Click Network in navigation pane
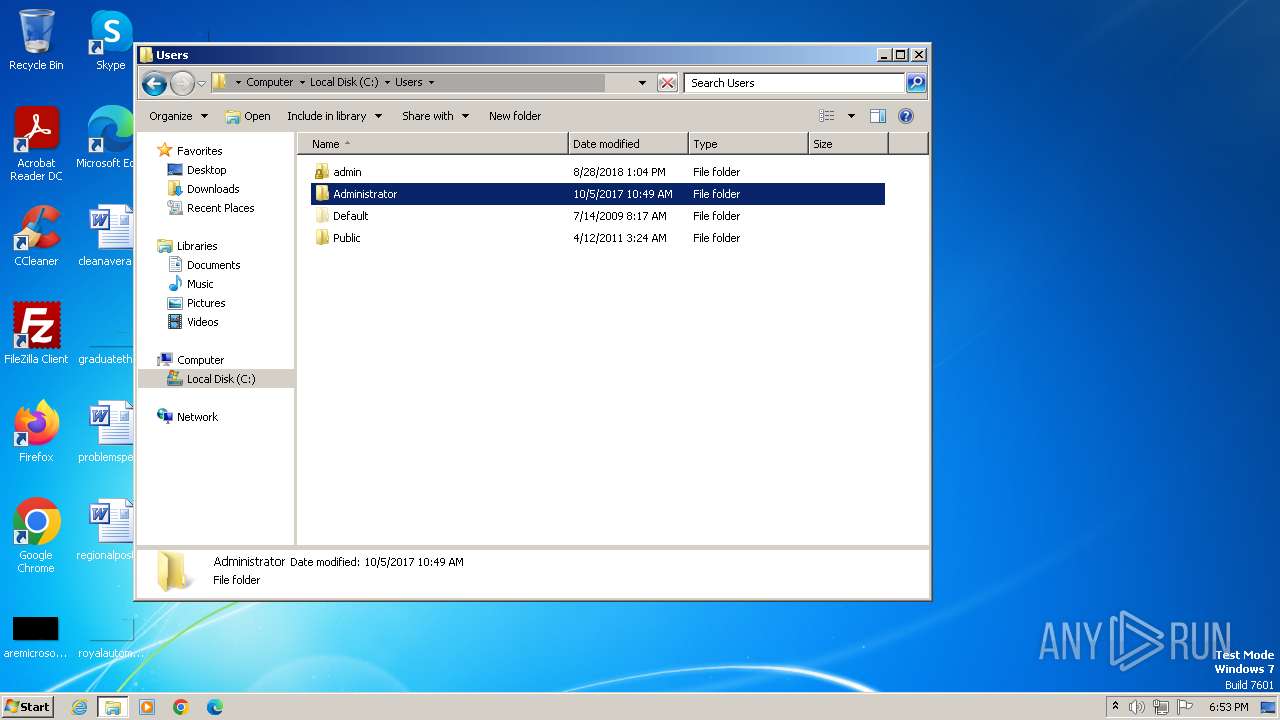The height and width of the screenshot is (720, 1280). coord(196,417)
